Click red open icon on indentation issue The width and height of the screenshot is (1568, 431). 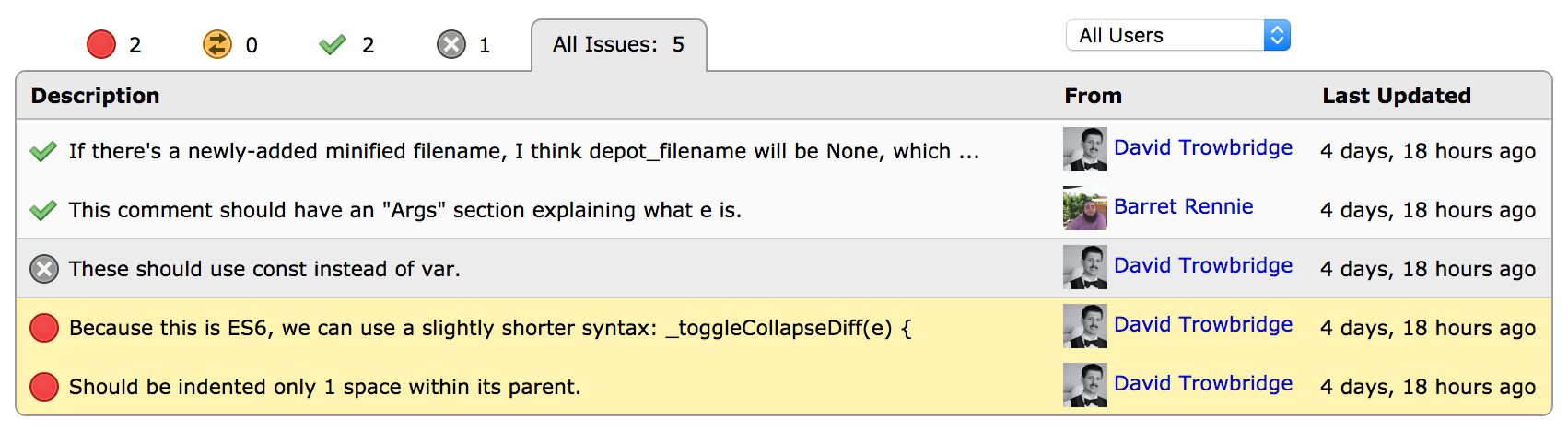[44, 387]
